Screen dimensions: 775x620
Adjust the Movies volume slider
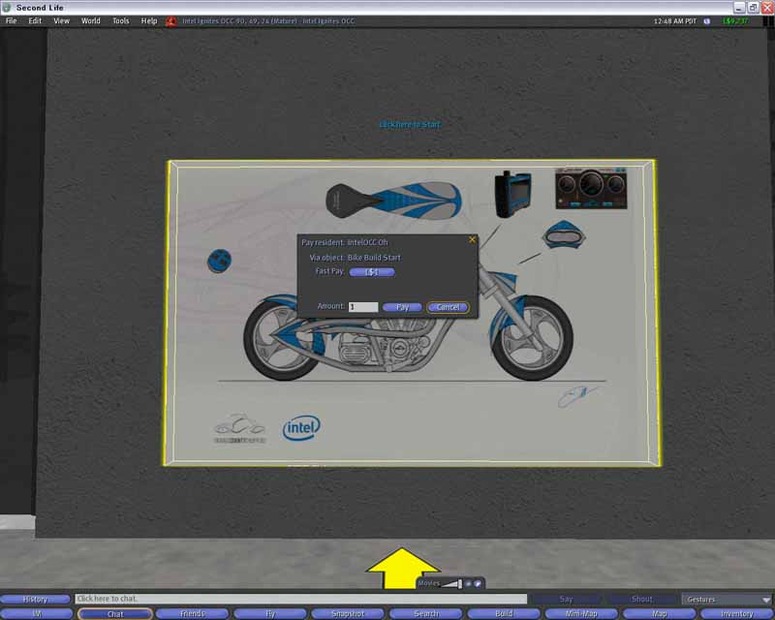[x=452, y=583]
